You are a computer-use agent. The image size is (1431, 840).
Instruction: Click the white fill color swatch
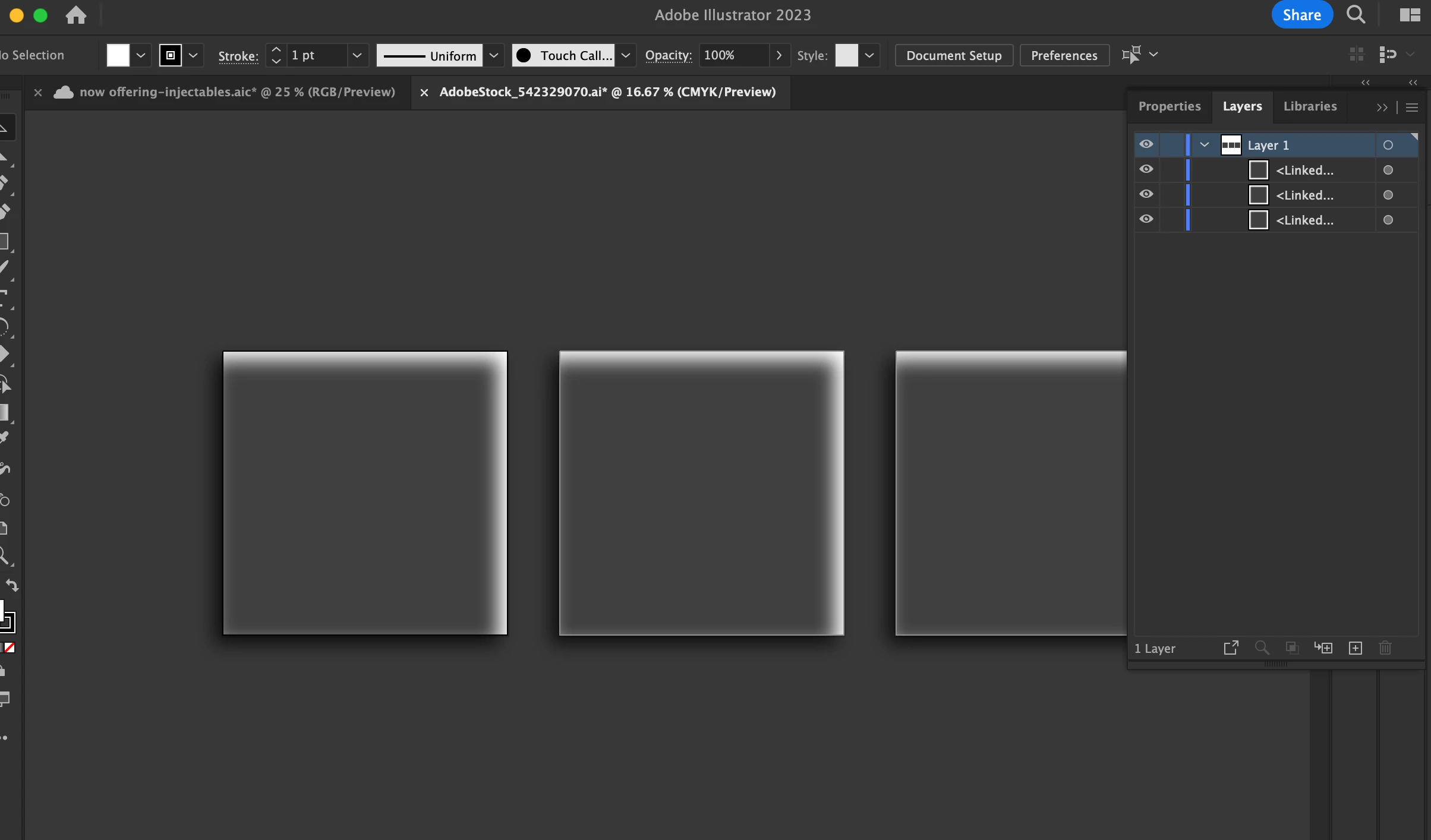click(118, 55)
